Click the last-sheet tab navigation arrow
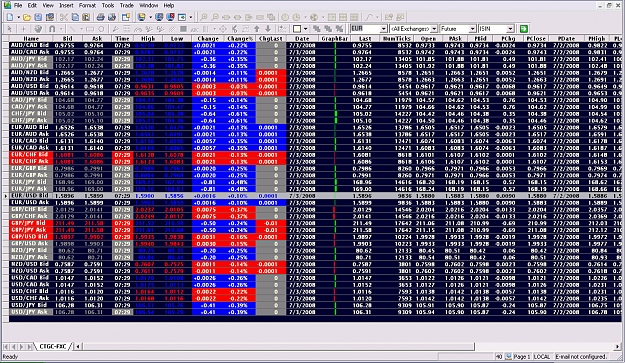The width and height of the screenshot is (625, 363). coord(30,346)
